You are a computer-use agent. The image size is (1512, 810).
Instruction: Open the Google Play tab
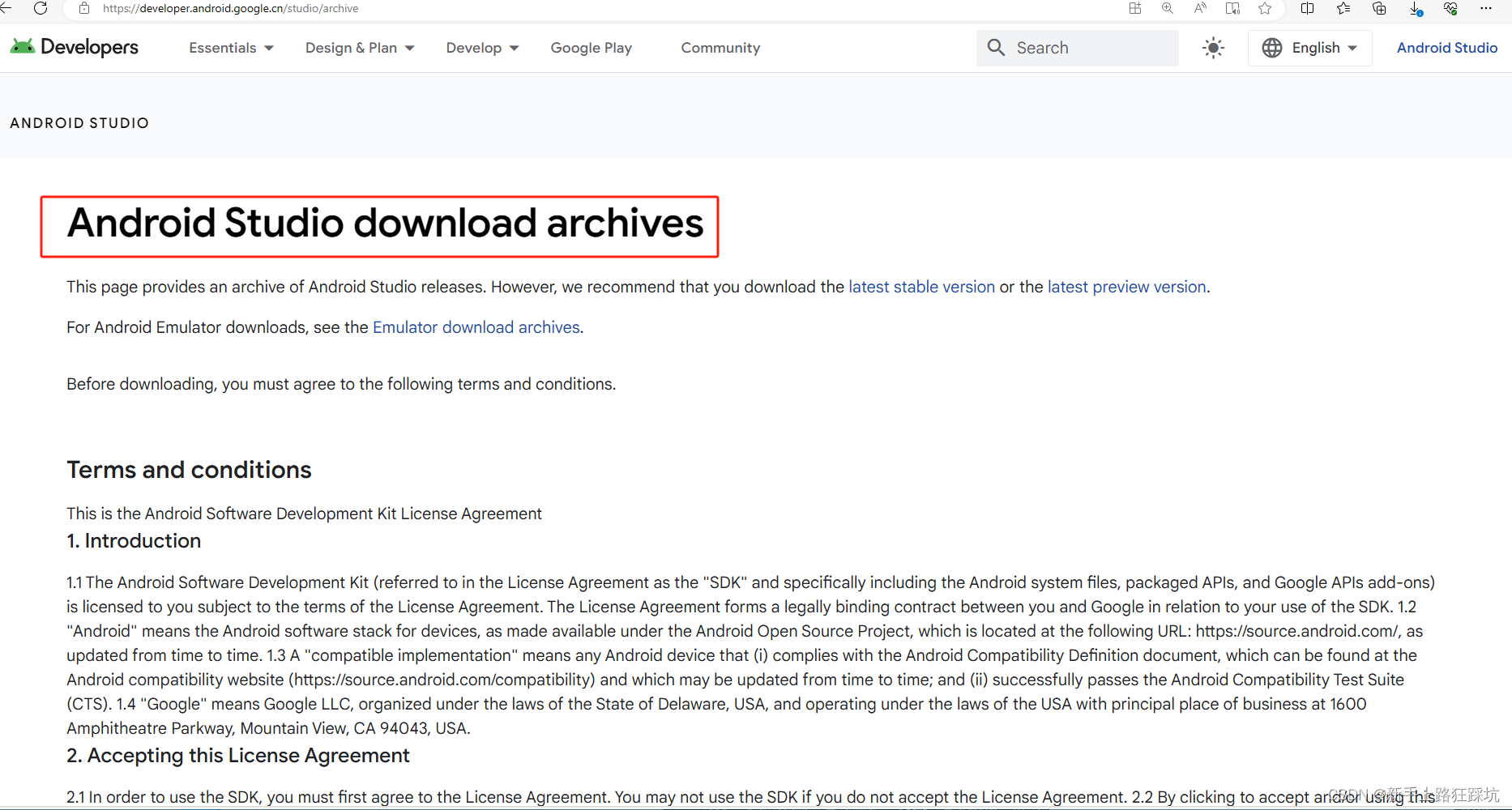(592, 48)
